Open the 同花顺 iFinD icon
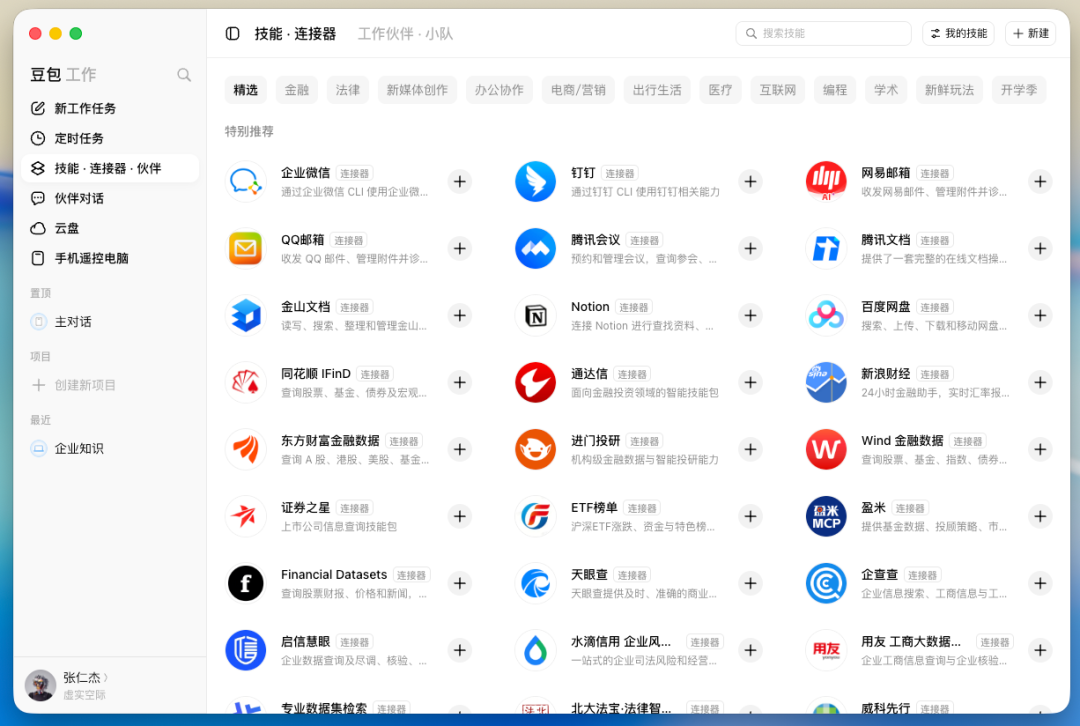 [x=246, y=382]
